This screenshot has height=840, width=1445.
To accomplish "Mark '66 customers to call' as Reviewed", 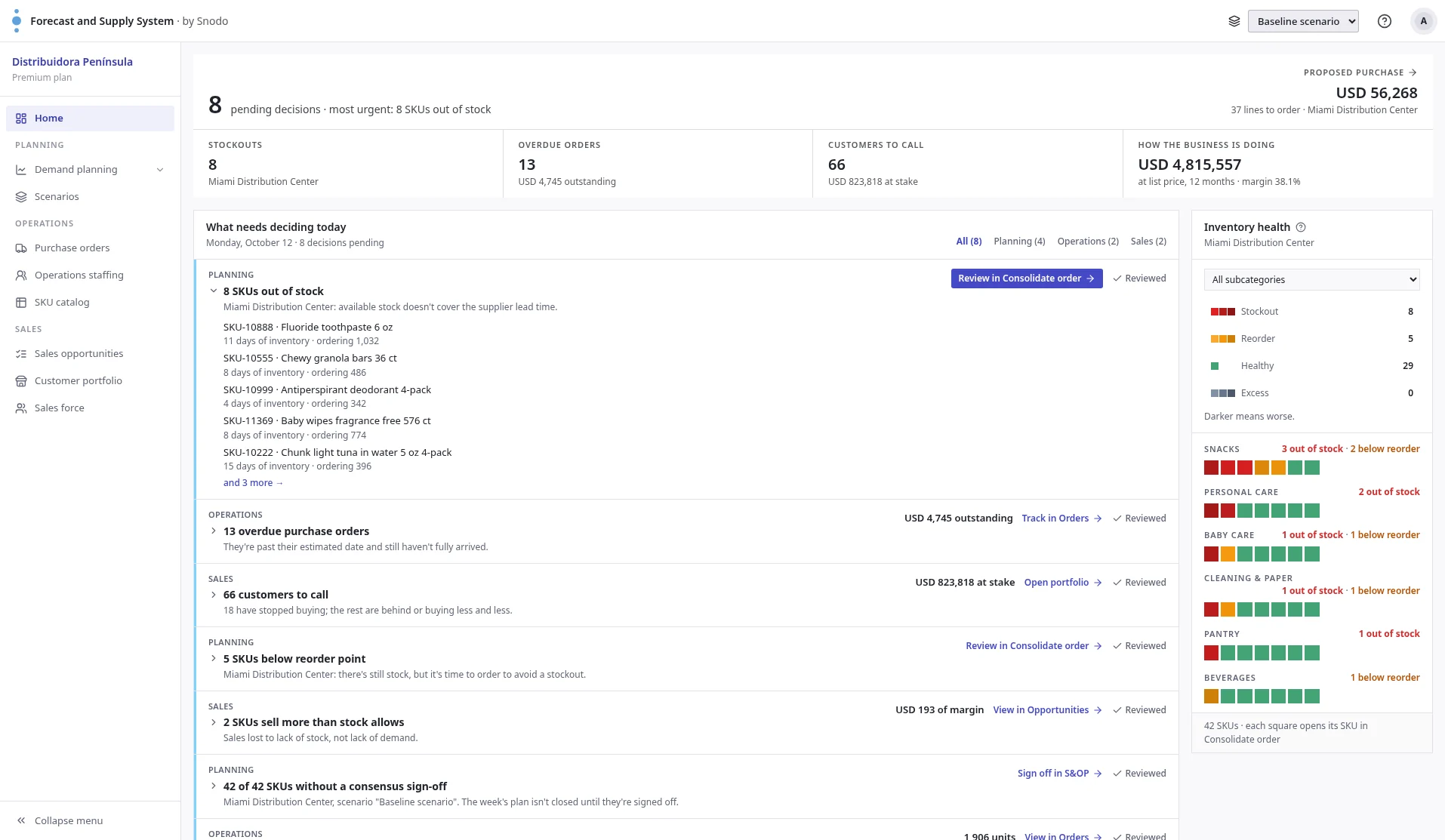I will pos(1139,583).
